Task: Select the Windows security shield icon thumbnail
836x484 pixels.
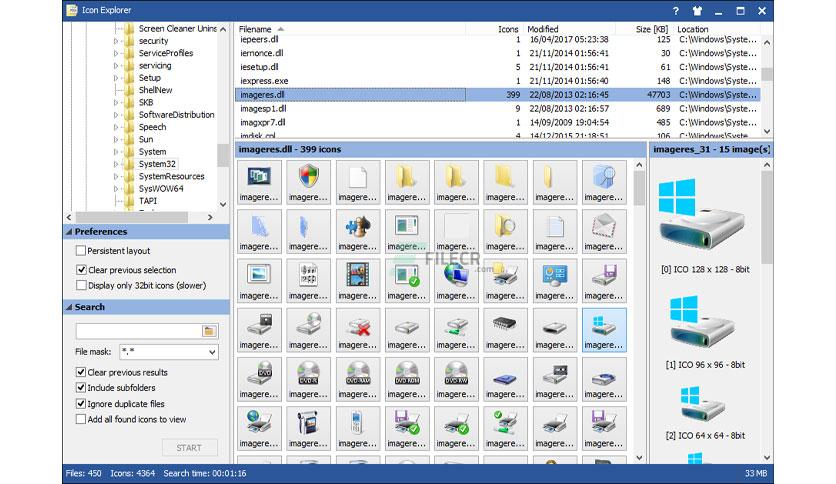Action: (x=308, y=182)
